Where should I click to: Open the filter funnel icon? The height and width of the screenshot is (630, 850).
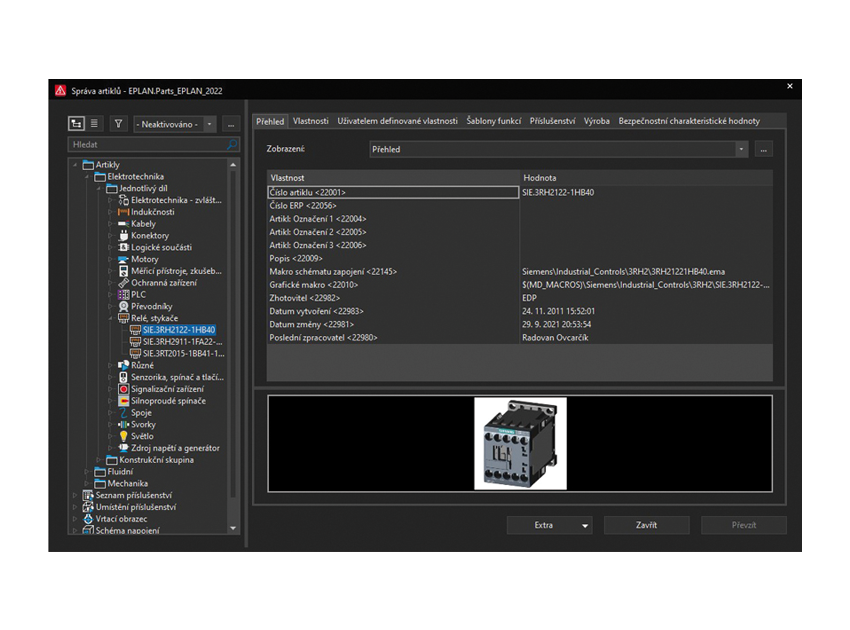pyautogui.click(x=118, y=124)
